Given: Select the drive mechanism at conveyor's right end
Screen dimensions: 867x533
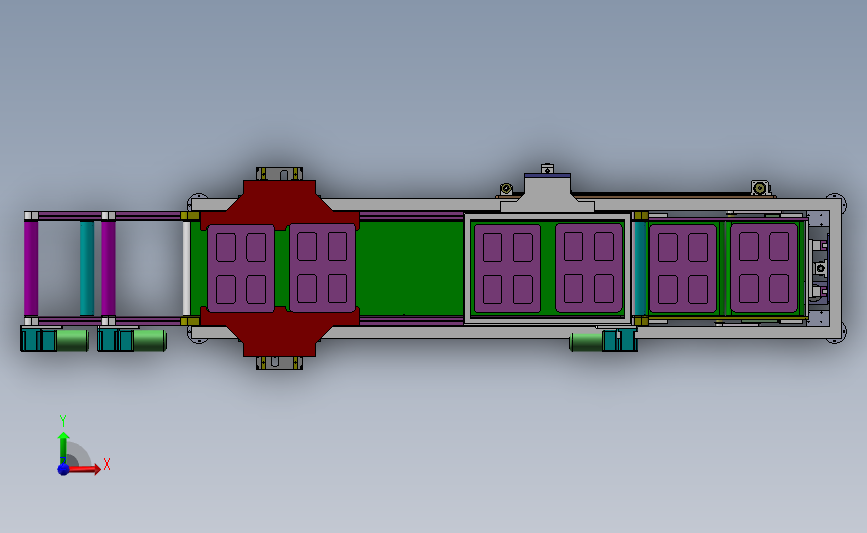Looking at the screenshot, I should 819,269.
